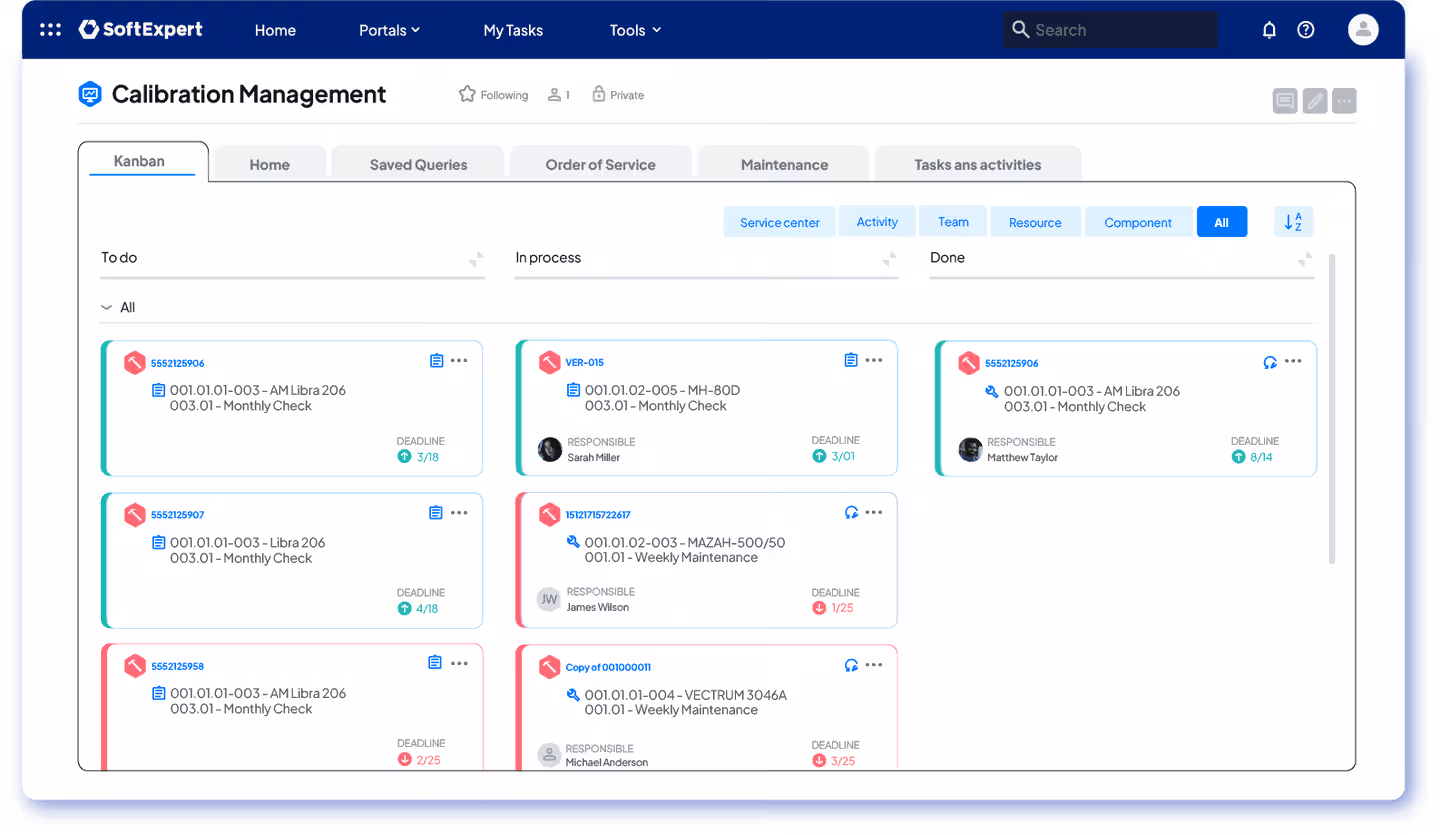Open more options on Done card 5552125906
The height and width of the screenshot is (835, 1440).
click(x=1293, y=361)
